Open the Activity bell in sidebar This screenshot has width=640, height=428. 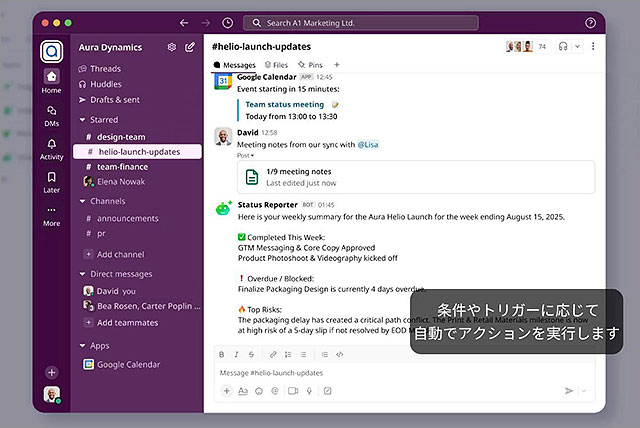[51, 146]
